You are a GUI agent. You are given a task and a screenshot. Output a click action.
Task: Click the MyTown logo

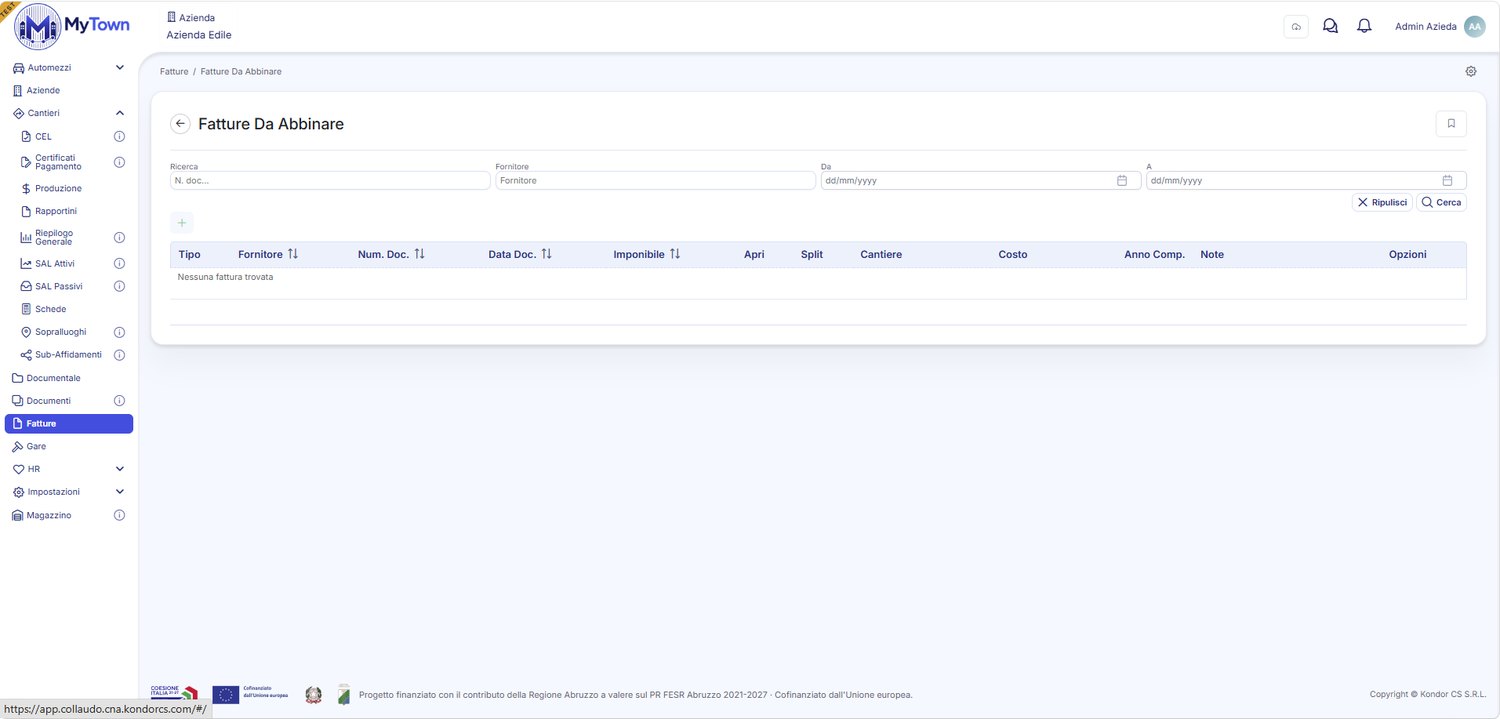[x=72, y=27]
